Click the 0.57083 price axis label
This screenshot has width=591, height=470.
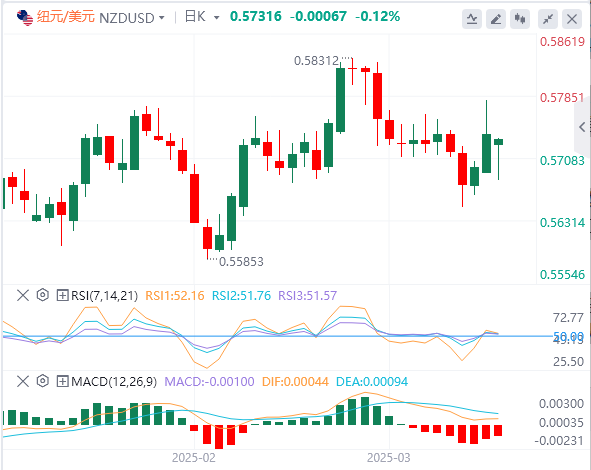click(562, 161)
